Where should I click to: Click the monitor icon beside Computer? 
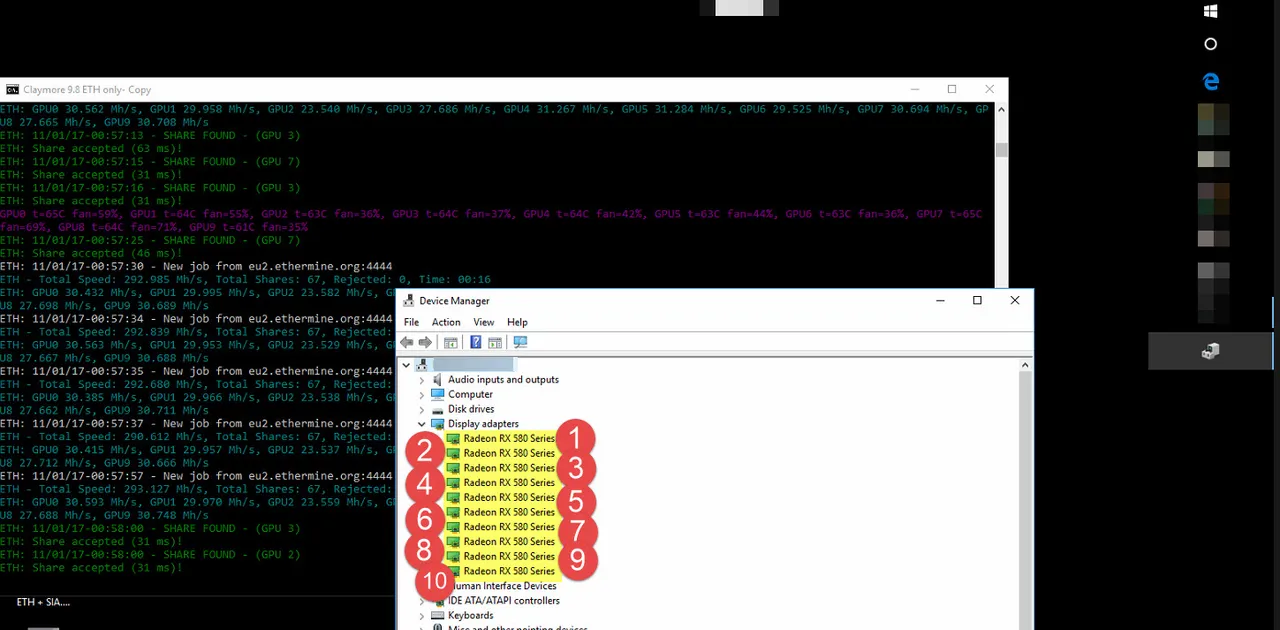[437, 394]
